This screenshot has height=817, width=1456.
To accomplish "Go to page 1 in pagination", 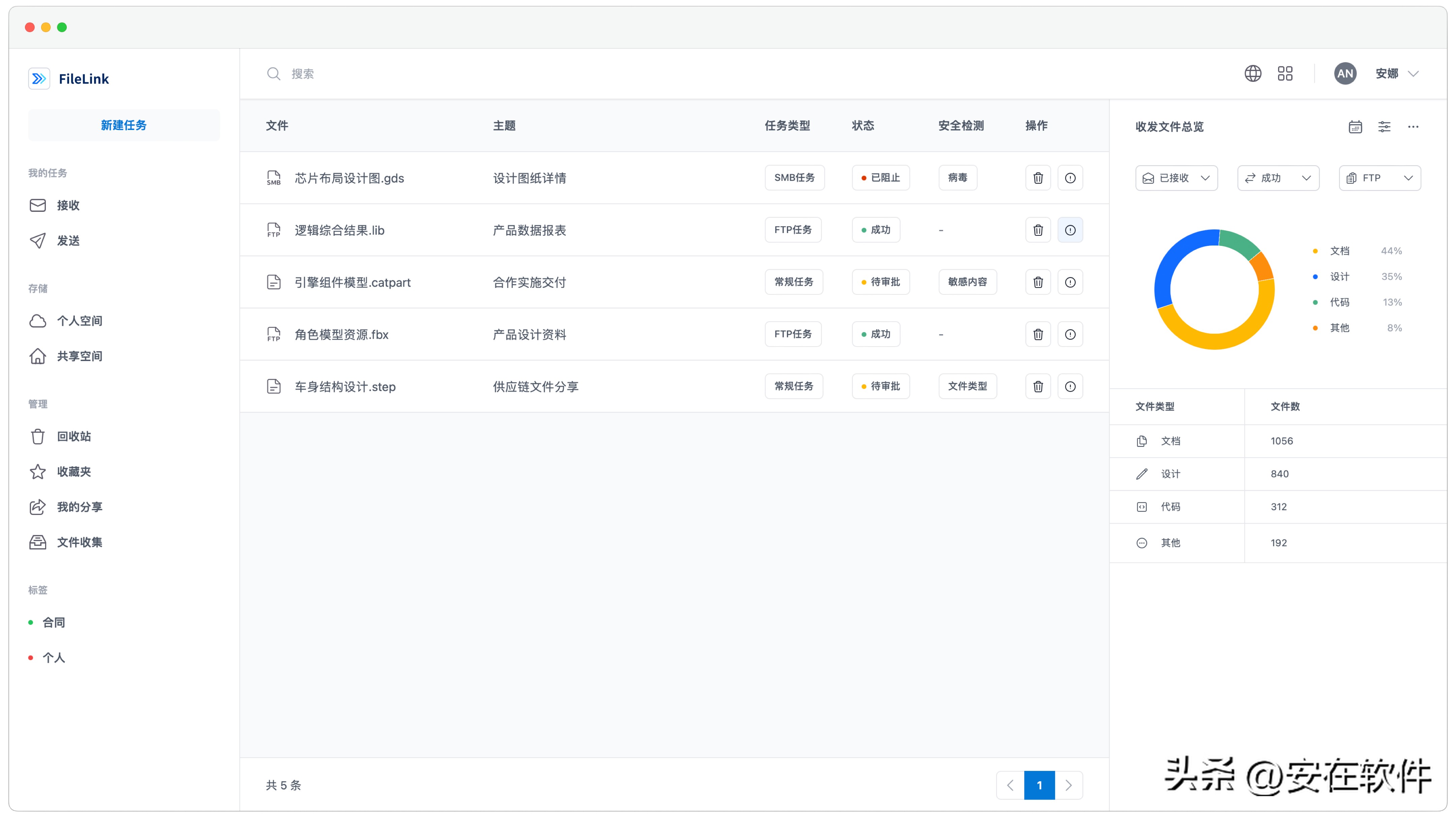I will point(1039,785).
